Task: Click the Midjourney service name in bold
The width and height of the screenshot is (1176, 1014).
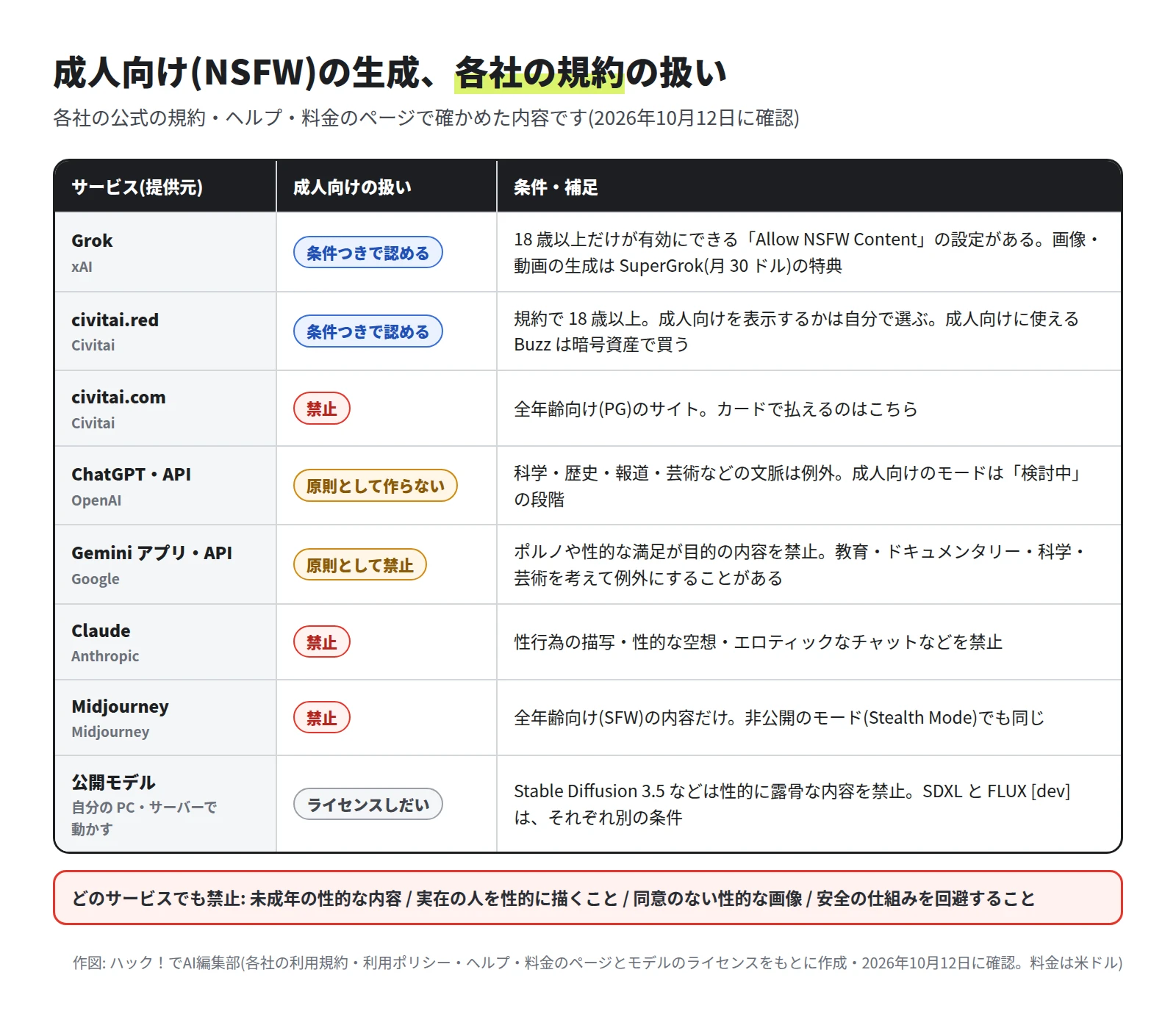Action: click(x=120, y=707)
